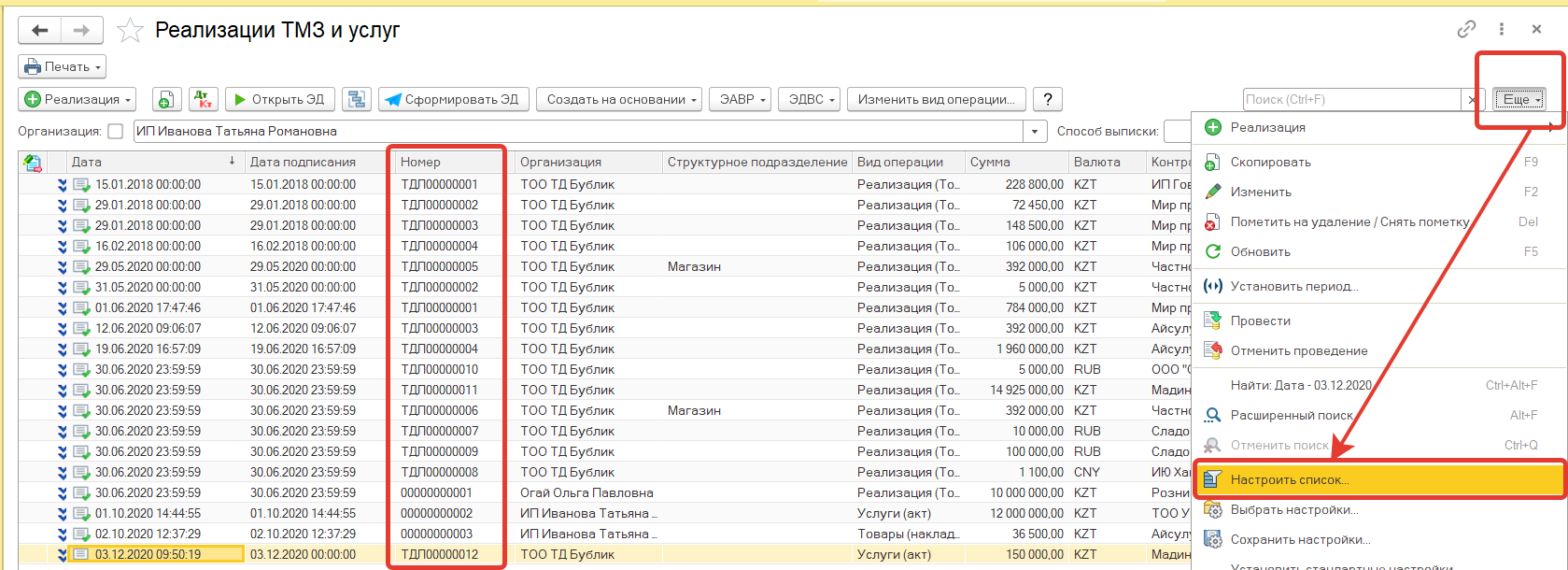Click the Сформировать ЭД button
The height and width of the screenshot is (570, 1568).
click(453, 100)
